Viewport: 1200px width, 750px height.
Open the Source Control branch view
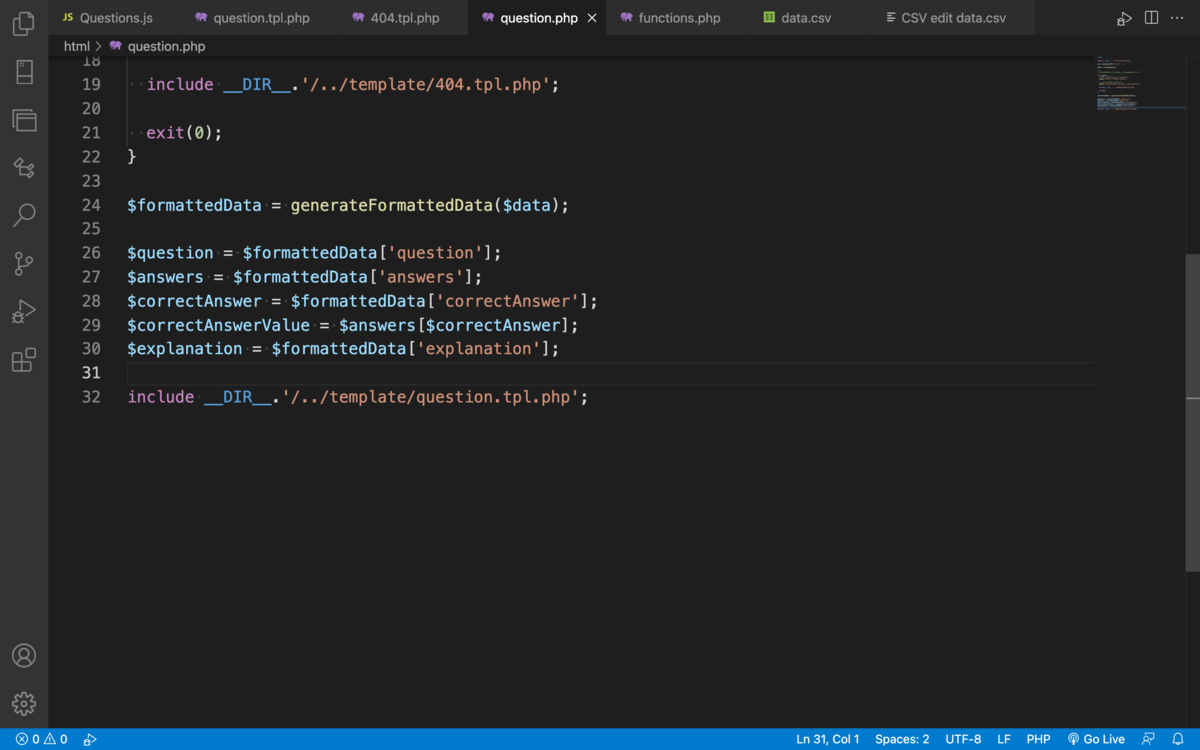[x=24, y=263]
